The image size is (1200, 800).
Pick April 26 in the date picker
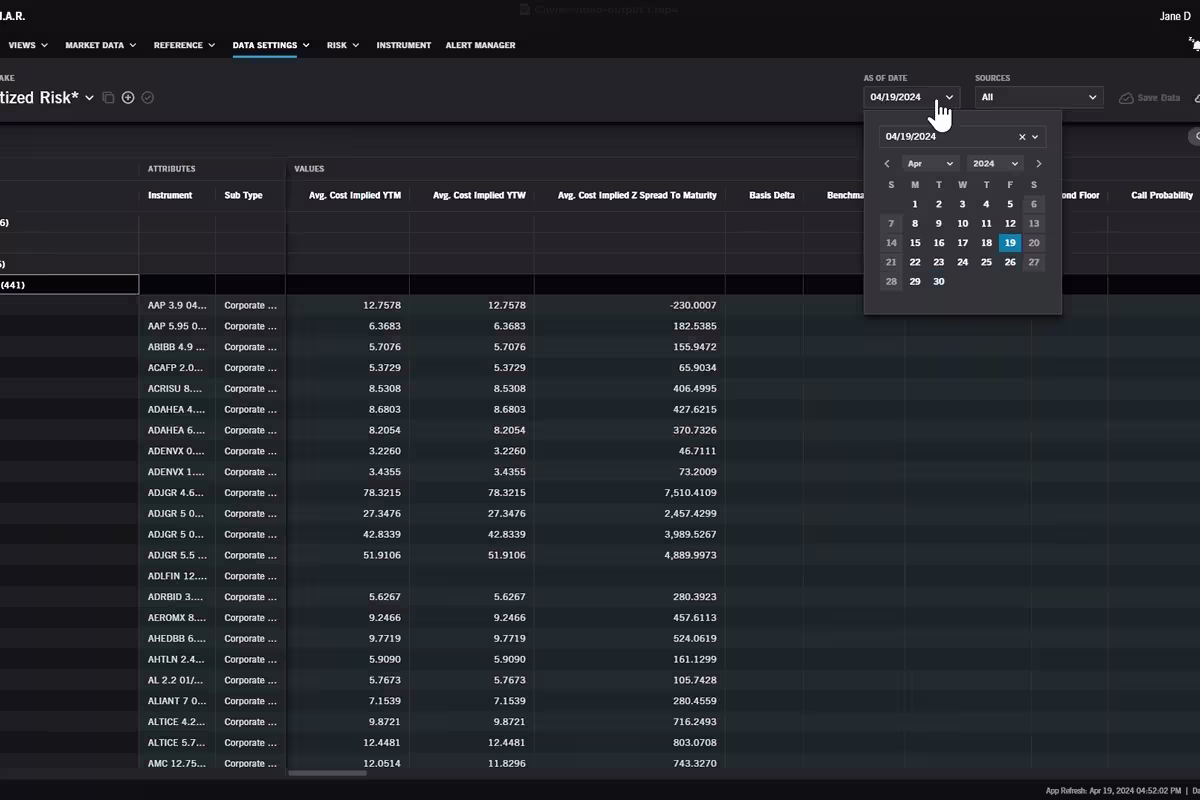[x=1010, y=262]
